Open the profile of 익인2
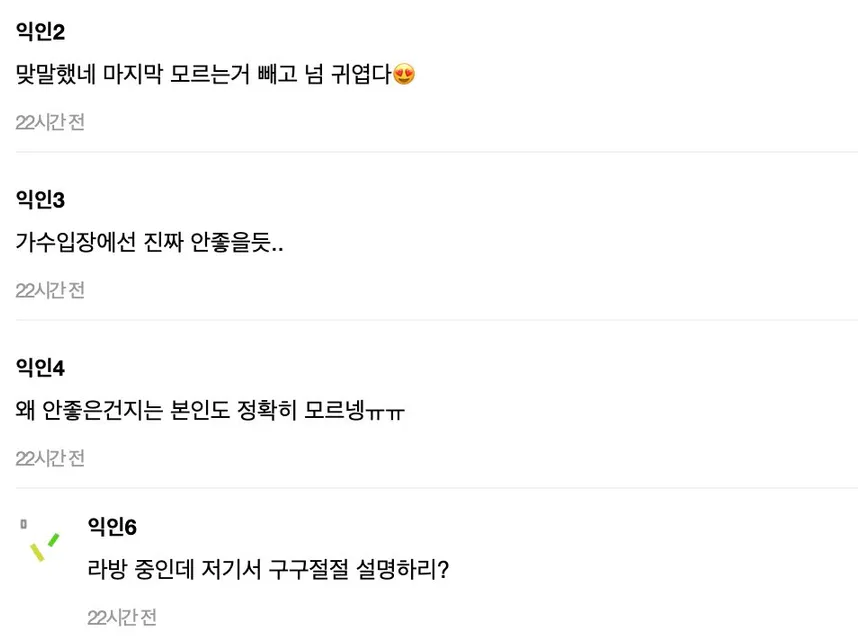 41,32
